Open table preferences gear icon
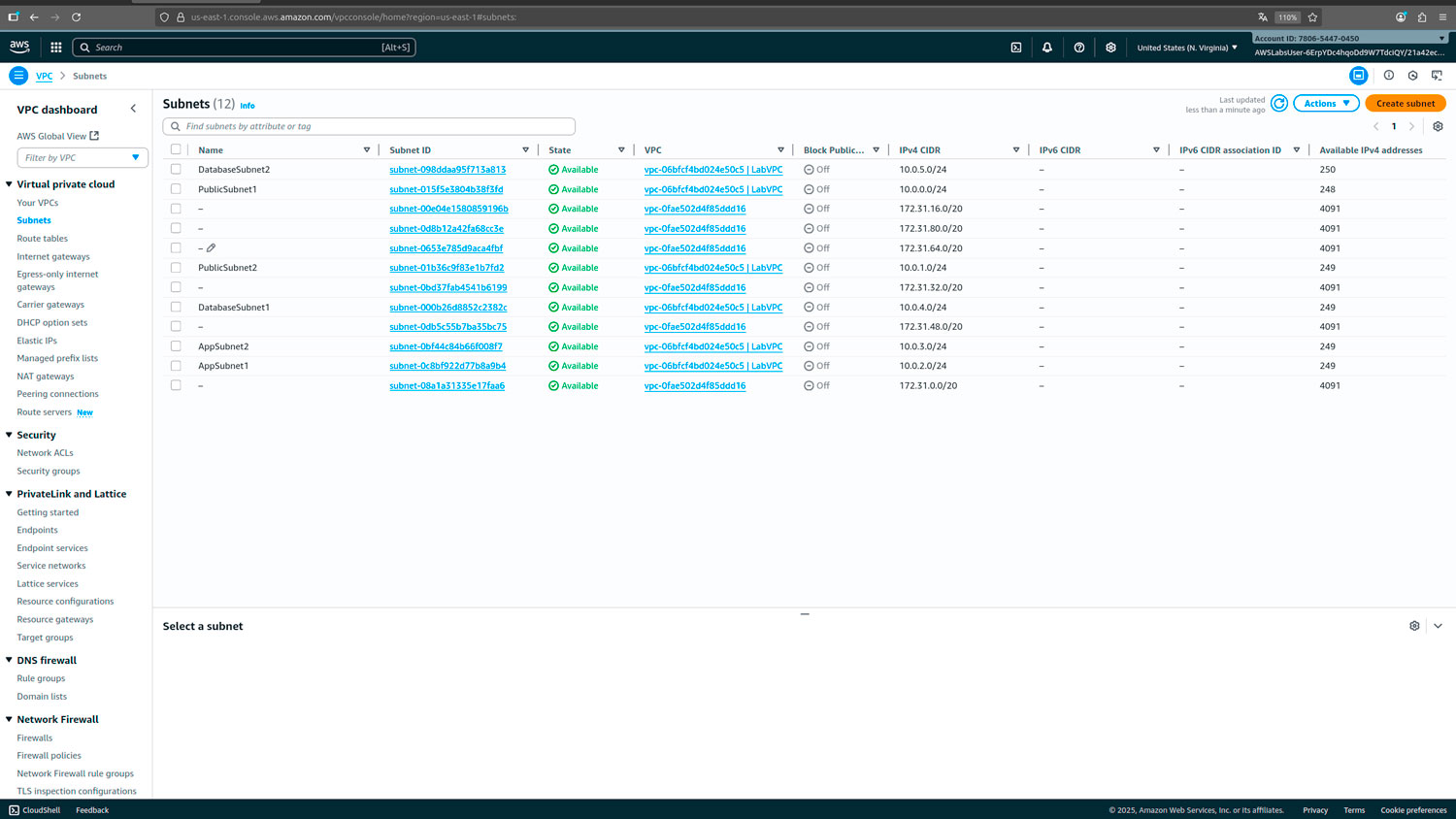The height and width of the screenshot is (819, 1456). point(1438,126)
